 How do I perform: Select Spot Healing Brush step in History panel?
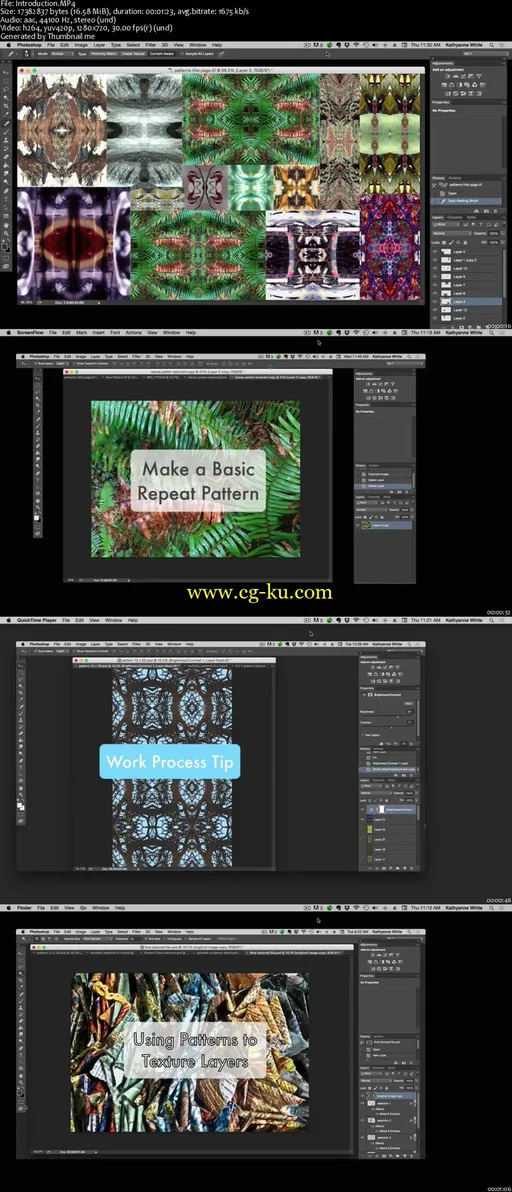tap(466, 201)
